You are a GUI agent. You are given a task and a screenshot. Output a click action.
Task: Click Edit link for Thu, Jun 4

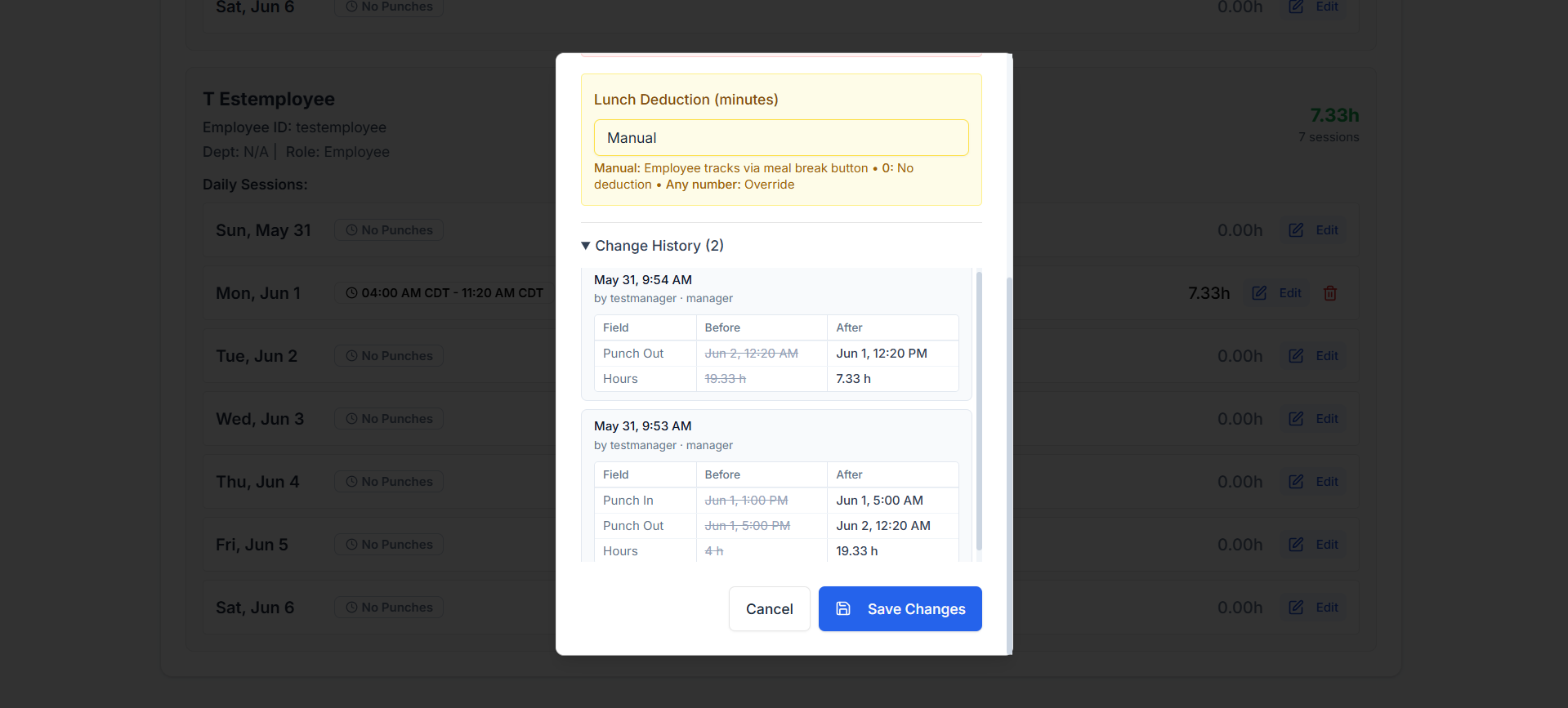1326,482
